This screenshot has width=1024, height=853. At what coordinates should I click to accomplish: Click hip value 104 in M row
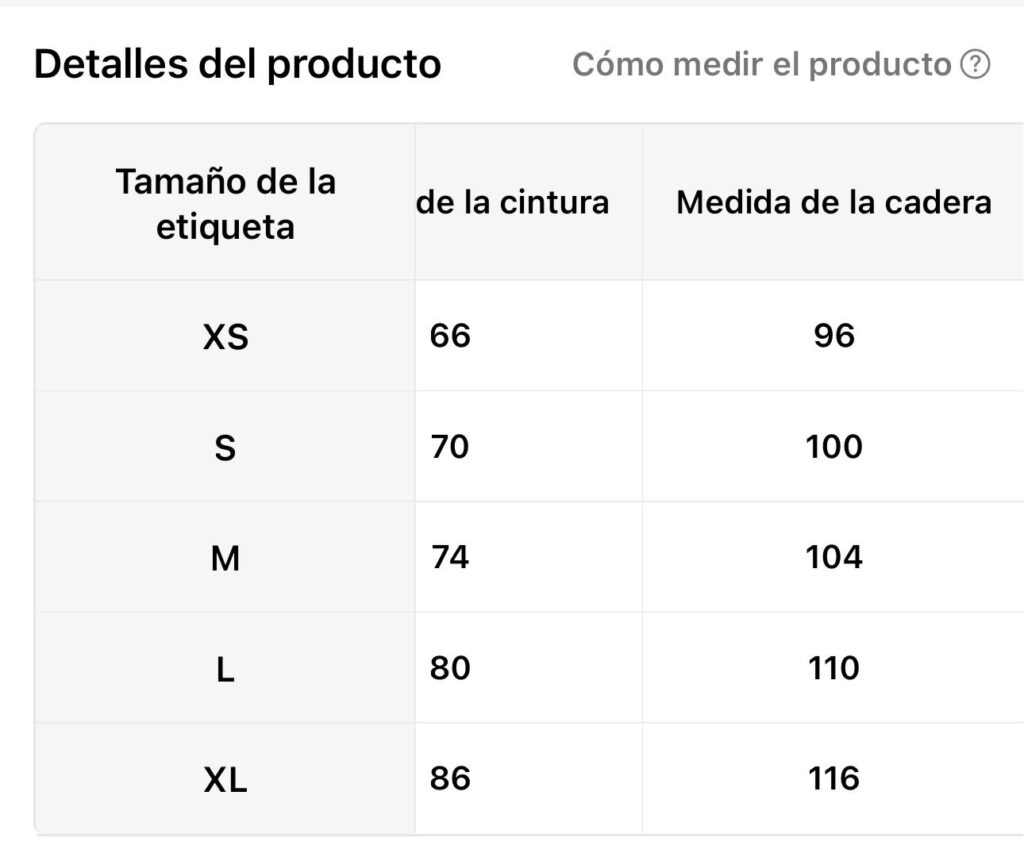(x=834, y=557)
